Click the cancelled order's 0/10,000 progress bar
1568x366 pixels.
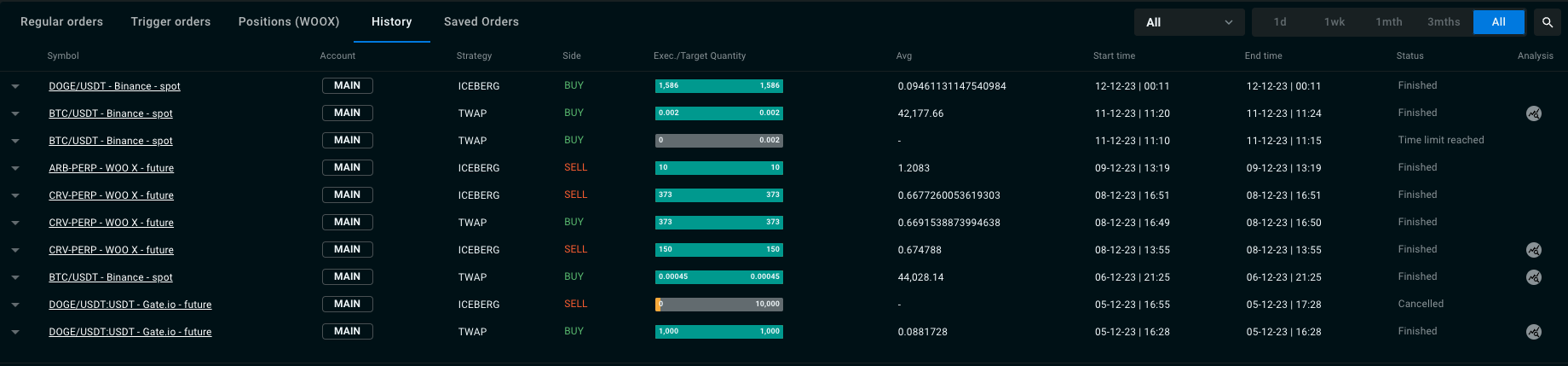[x=719, y=305]
